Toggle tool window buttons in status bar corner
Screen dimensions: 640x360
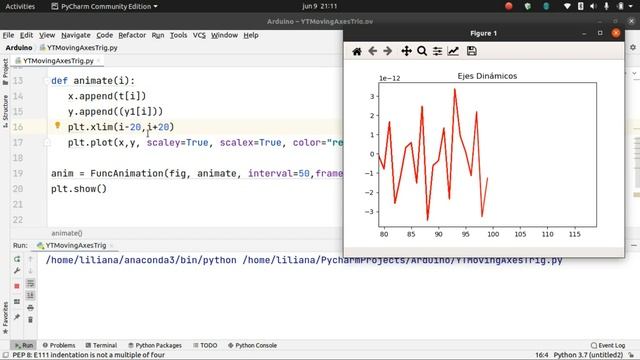(x=5, y=355)
